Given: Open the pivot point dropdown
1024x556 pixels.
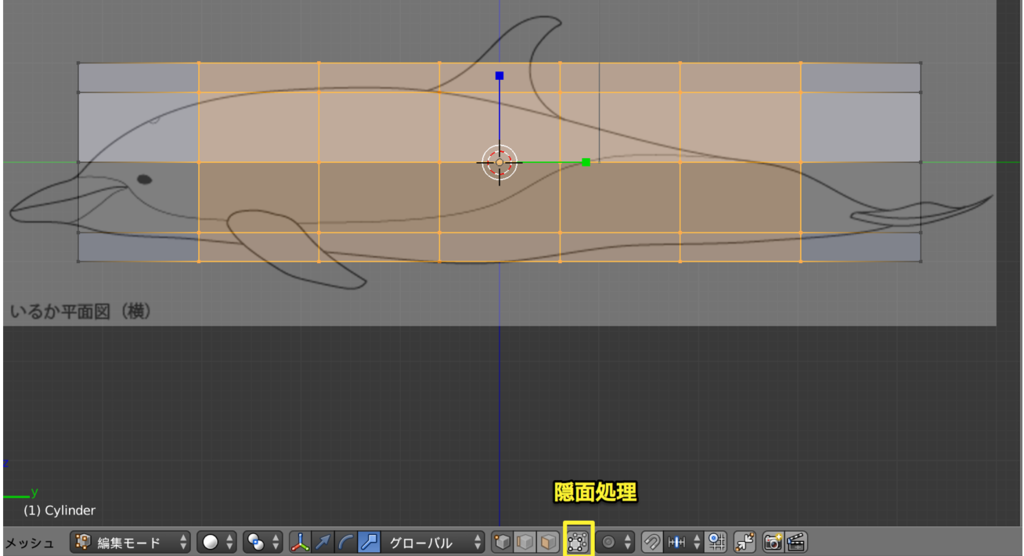Looking at the screenshot, I should [x=263, y=542].
